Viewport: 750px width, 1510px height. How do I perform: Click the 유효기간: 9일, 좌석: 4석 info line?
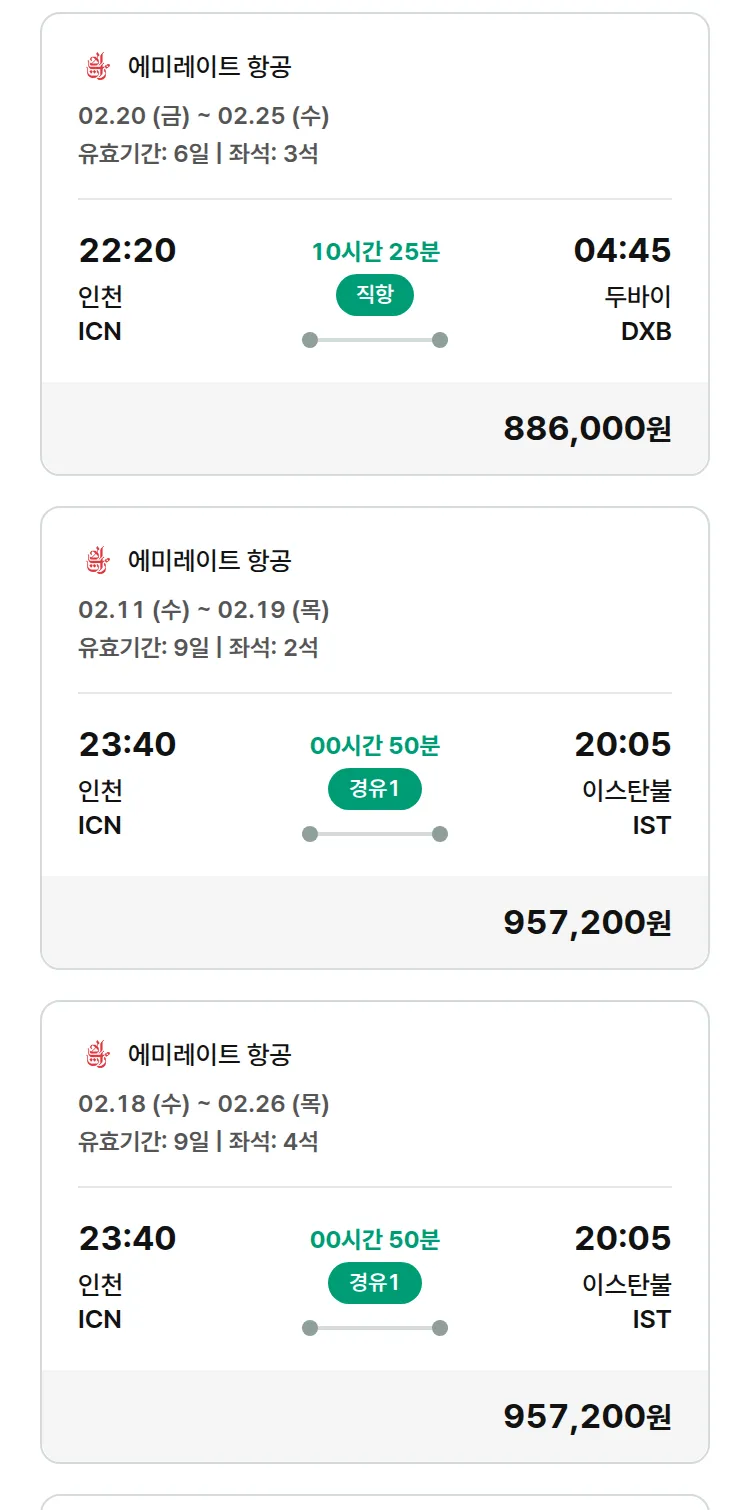coord(198,1141)
